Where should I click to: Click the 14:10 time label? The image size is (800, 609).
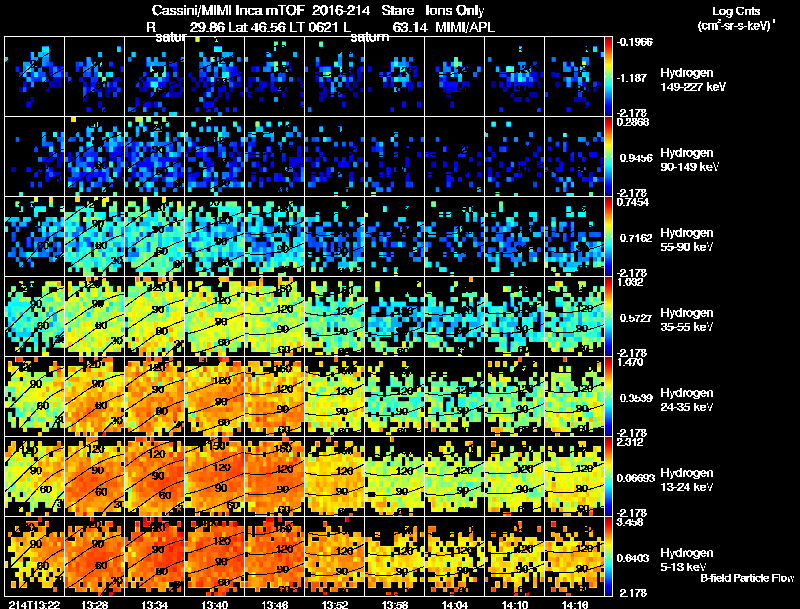[515, 604]
